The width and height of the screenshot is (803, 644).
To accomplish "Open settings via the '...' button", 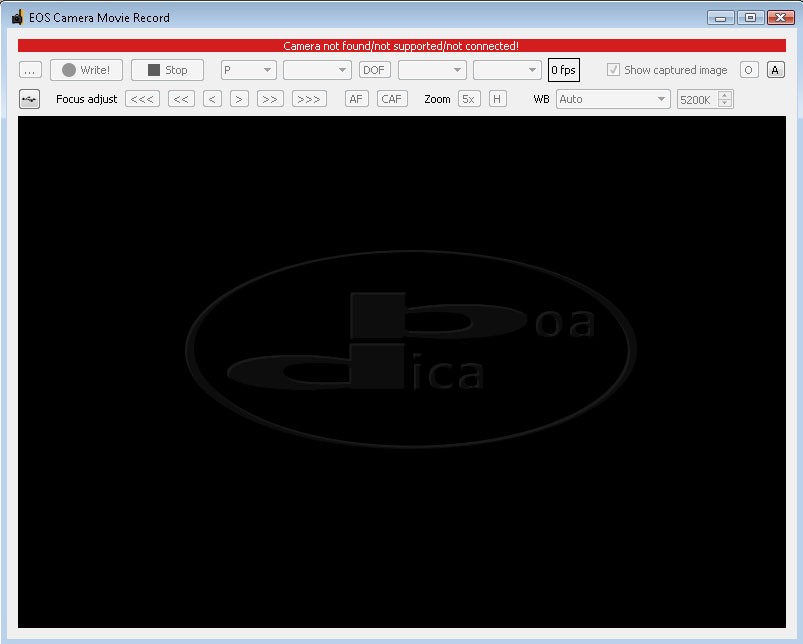I will 30,70.
